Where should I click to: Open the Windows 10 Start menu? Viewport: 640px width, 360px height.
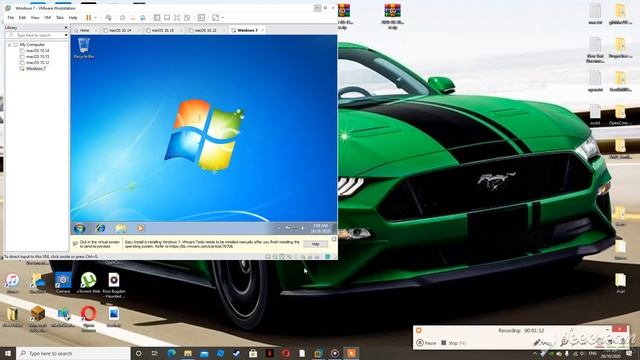[8, 353]
